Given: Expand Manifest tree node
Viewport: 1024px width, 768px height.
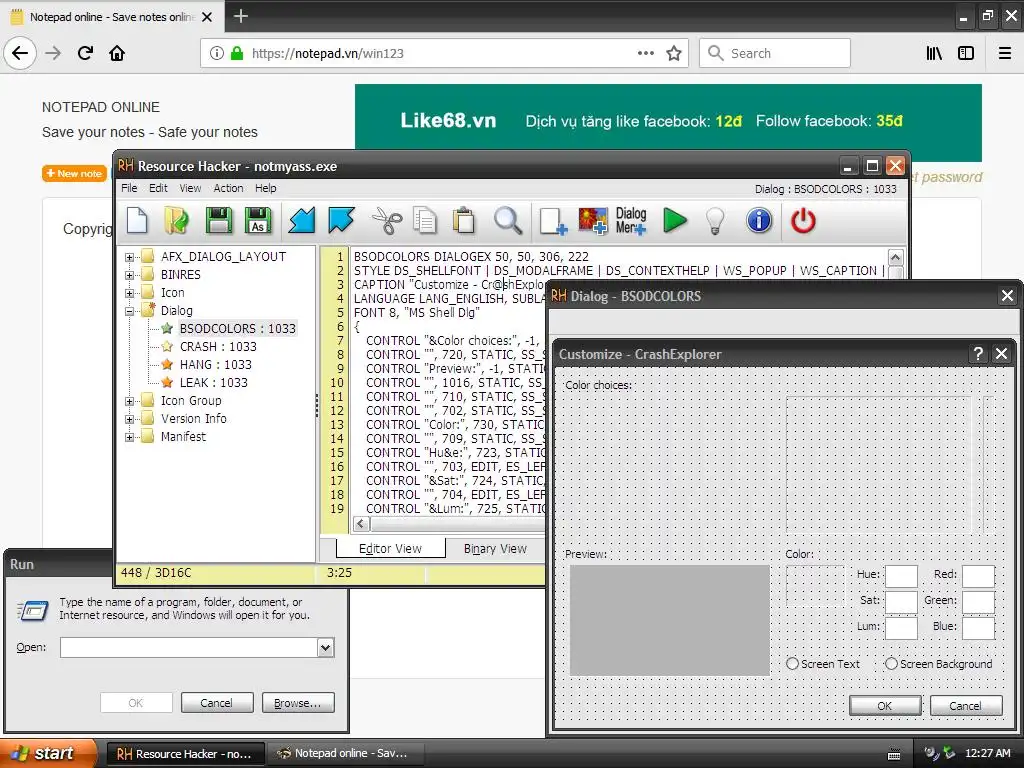Looking at the screenshot, I should point(129,437).
